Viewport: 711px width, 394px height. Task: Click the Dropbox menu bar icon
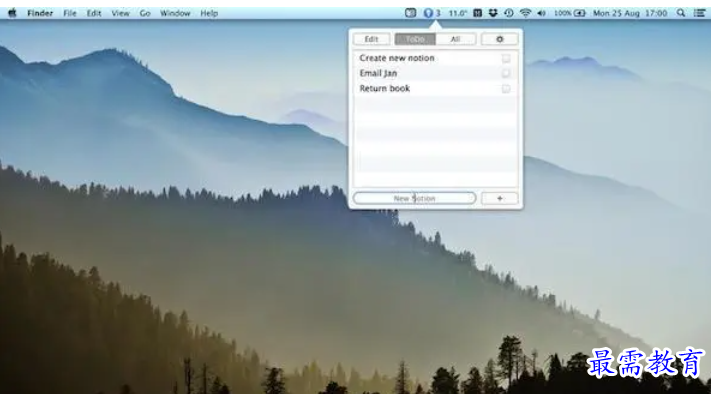[x=493, y=13]
